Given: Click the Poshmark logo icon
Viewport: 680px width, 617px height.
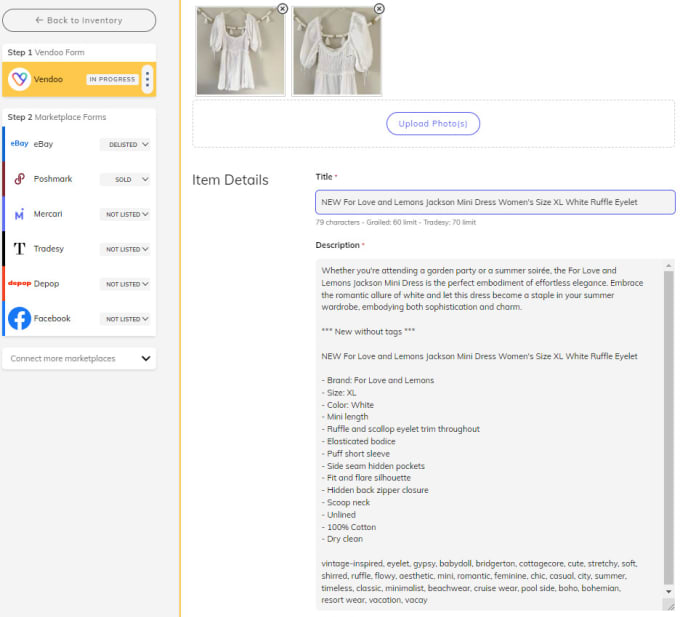Looking at the screenshot, I should tap(20, 179).
